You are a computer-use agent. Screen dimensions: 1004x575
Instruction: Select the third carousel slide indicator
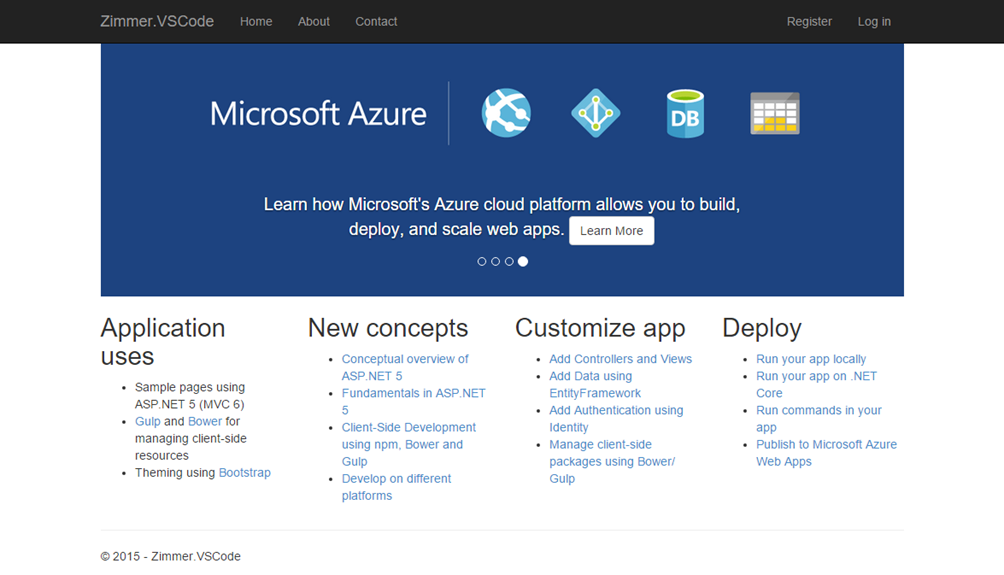pos(509,261)
